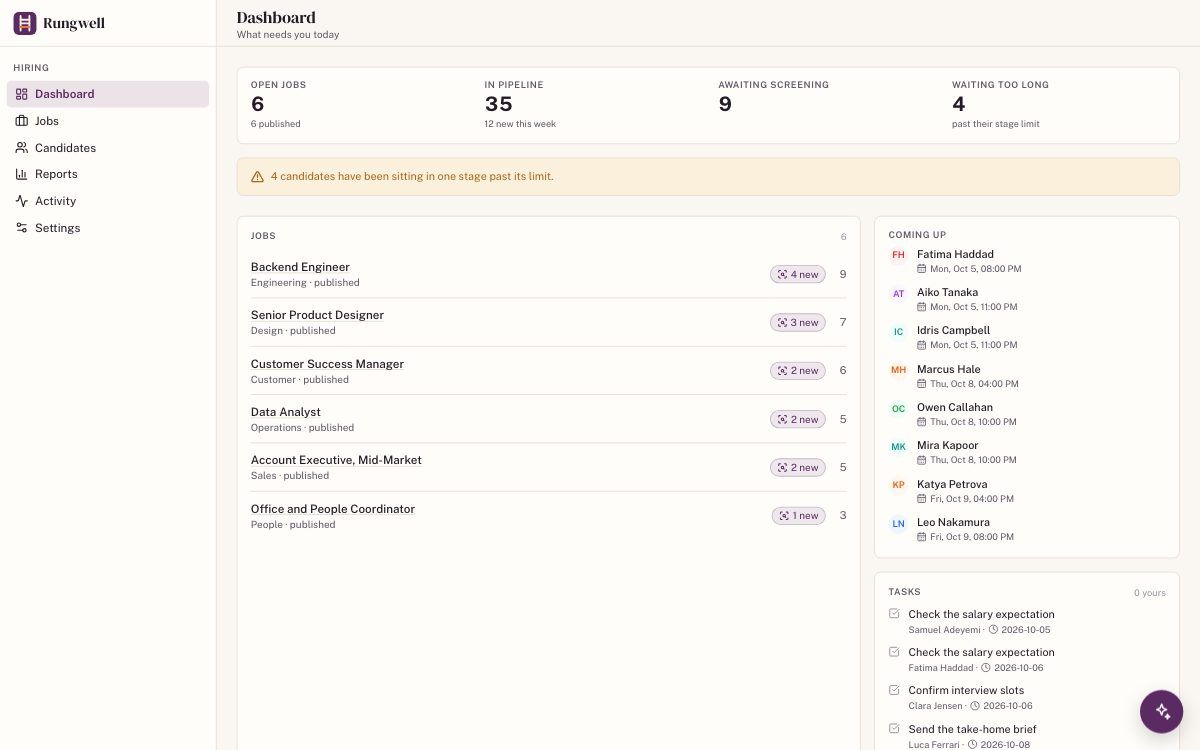Screen dimensions: 1200x750
Task: Click the Rungwell logo icon
Action: (25, 23)
